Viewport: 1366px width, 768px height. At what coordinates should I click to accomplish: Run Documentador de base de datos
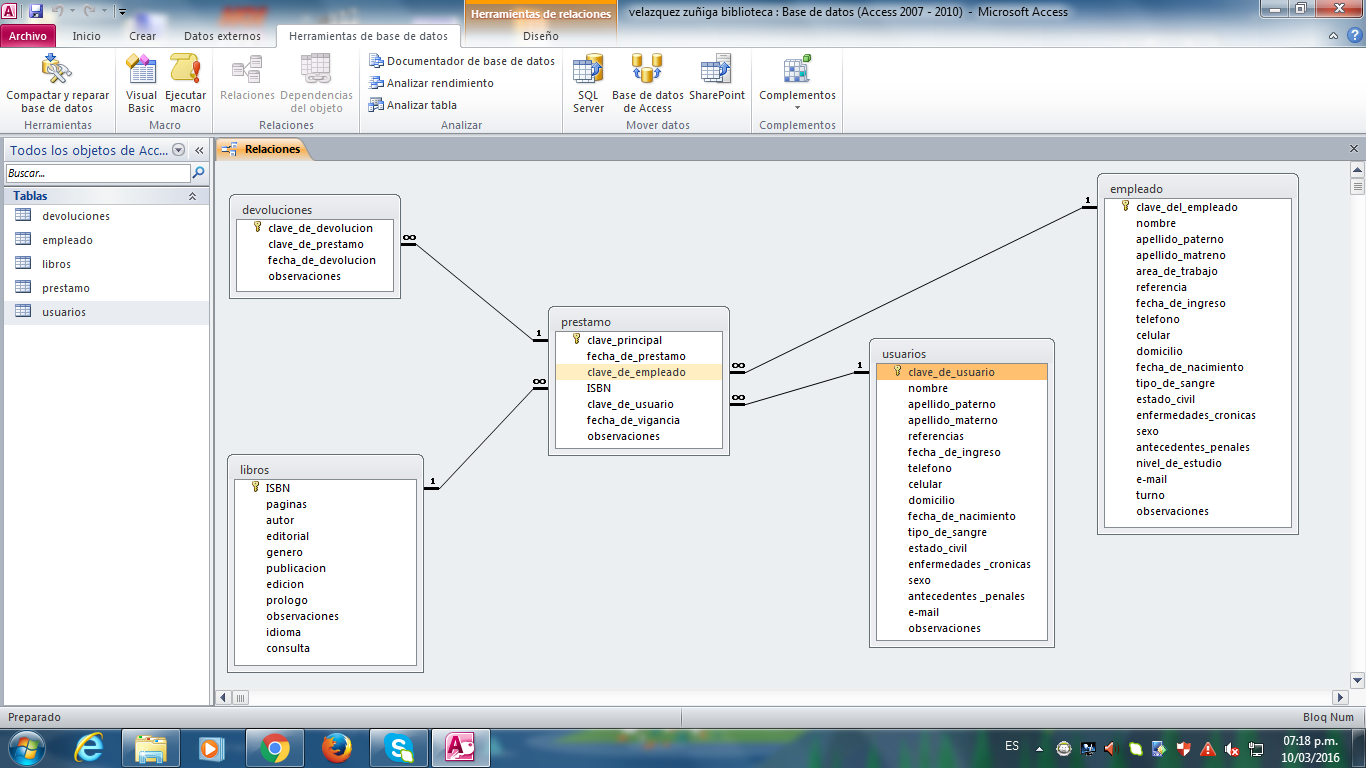pyautogui.click(x=461, y=61)
